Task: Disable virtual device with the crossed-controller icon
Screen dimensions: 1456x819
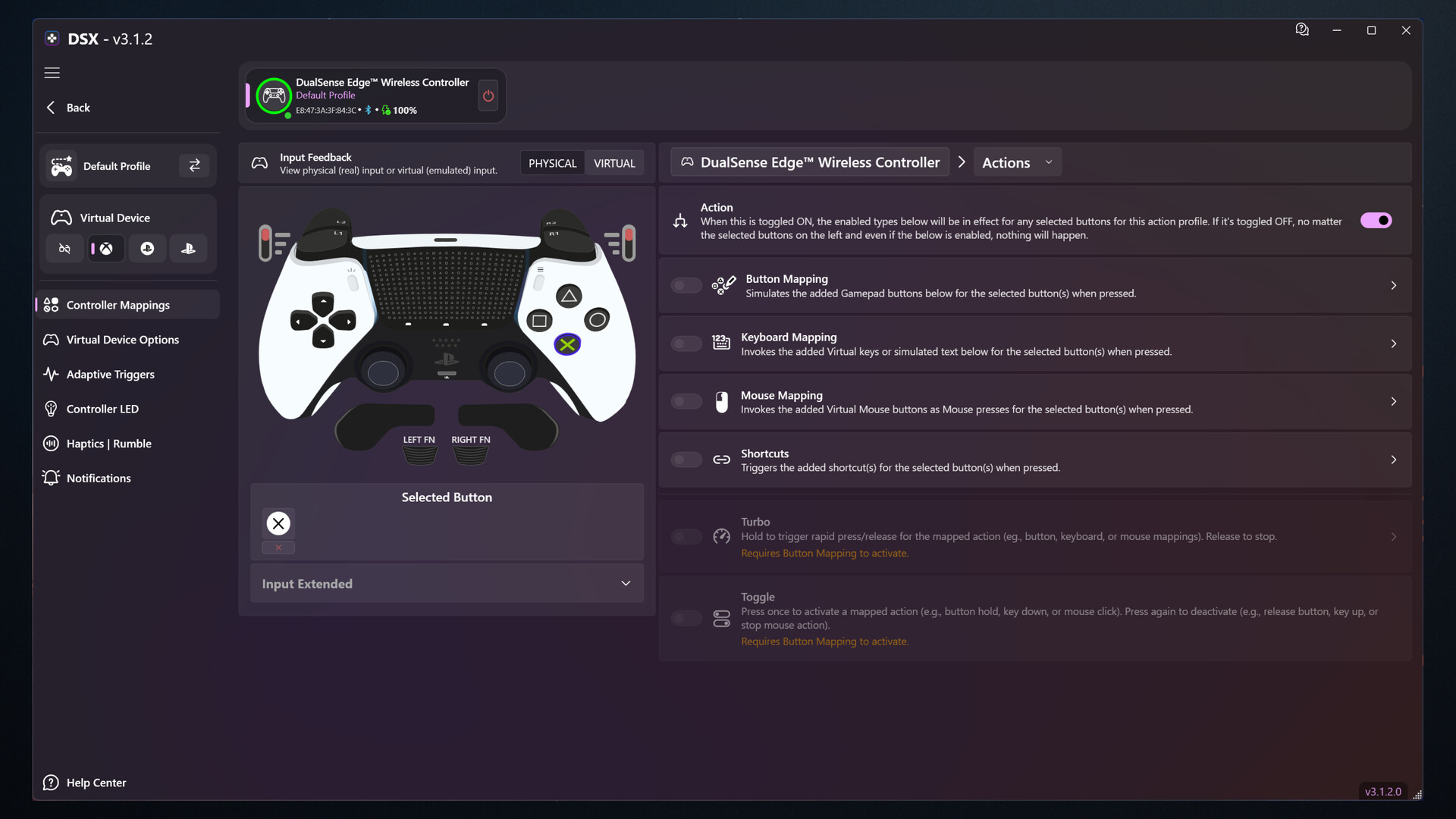Action: coord(64,248)
